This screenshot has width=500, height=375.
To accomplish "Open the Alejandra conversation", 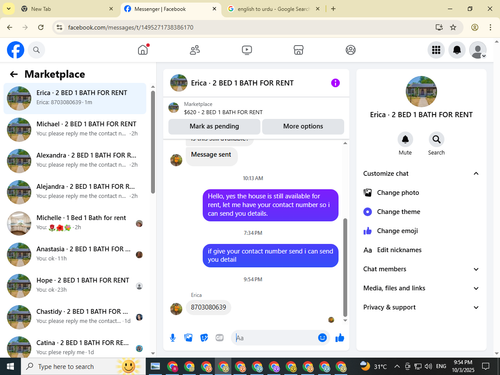I will pos(75,192).
